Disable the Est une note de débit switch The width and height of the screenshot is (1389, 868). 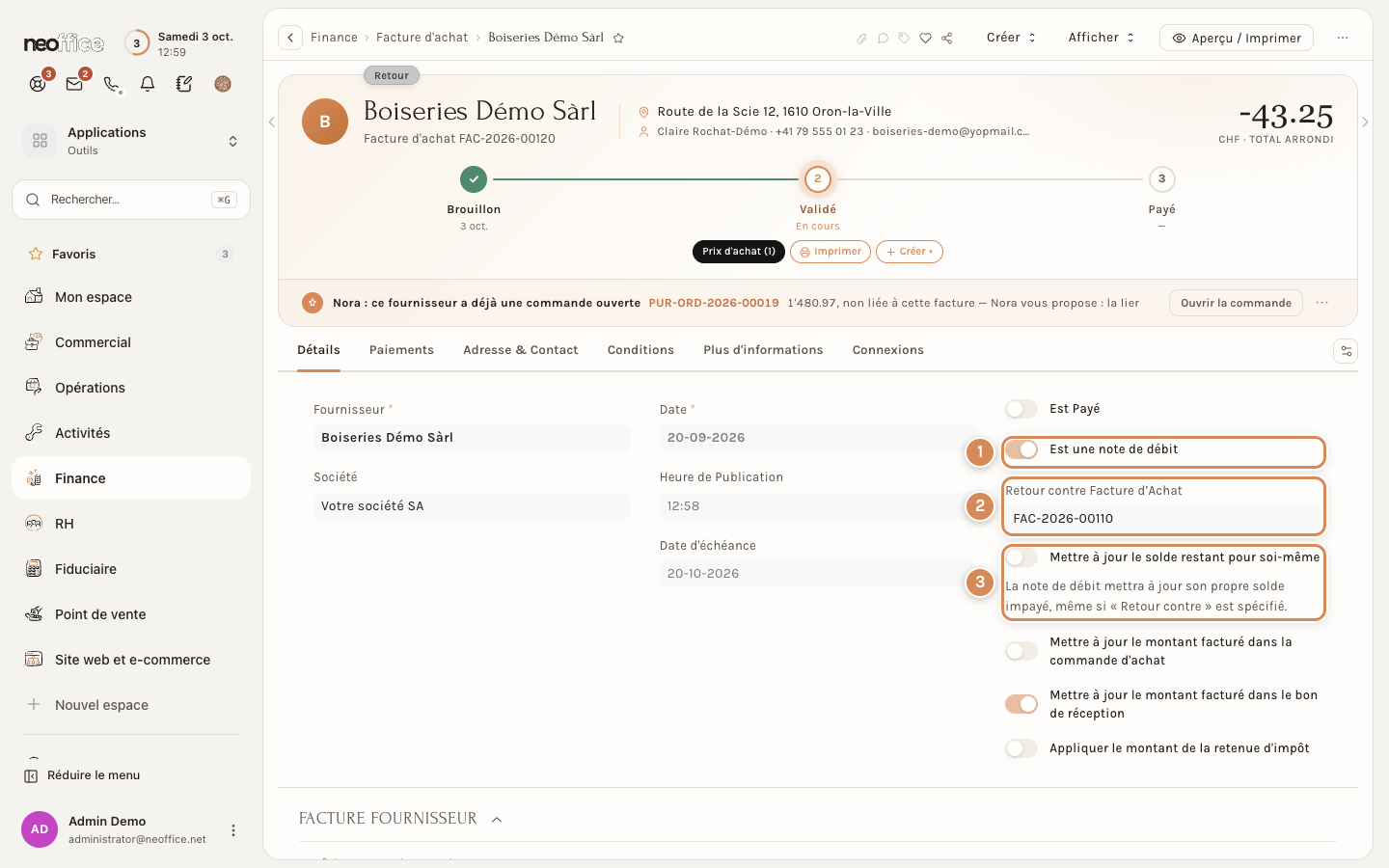click(1021, 449)
